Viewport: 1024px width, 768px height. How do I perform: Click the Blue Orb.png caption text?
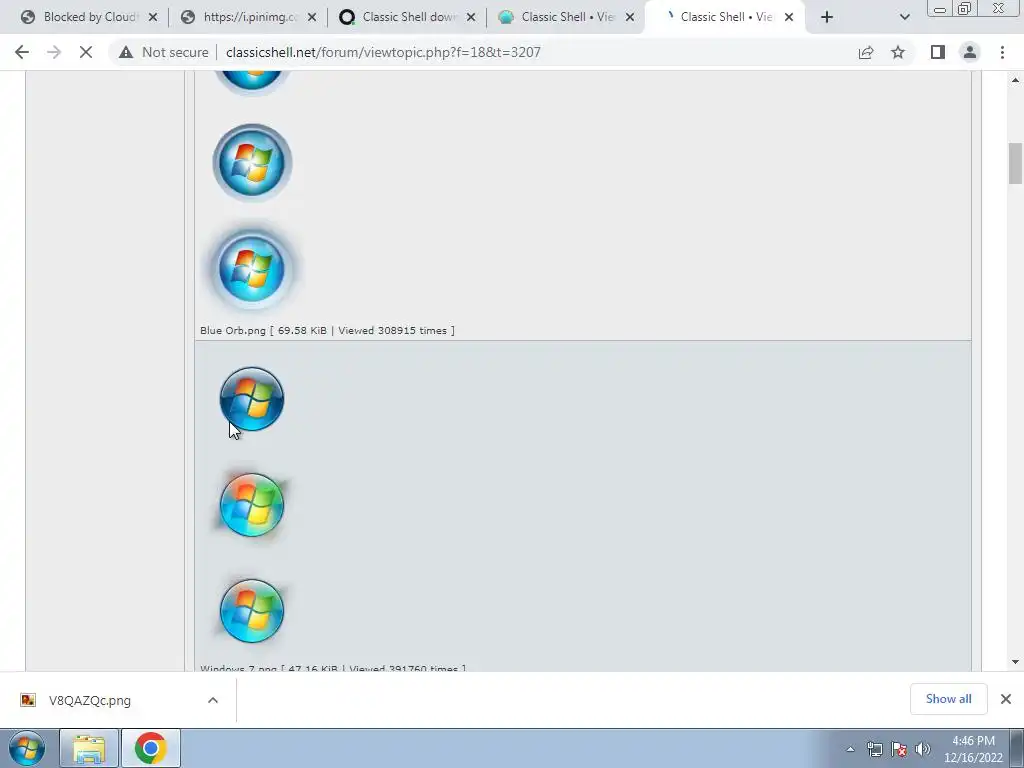pyautogui.click(x=327, y=330)
